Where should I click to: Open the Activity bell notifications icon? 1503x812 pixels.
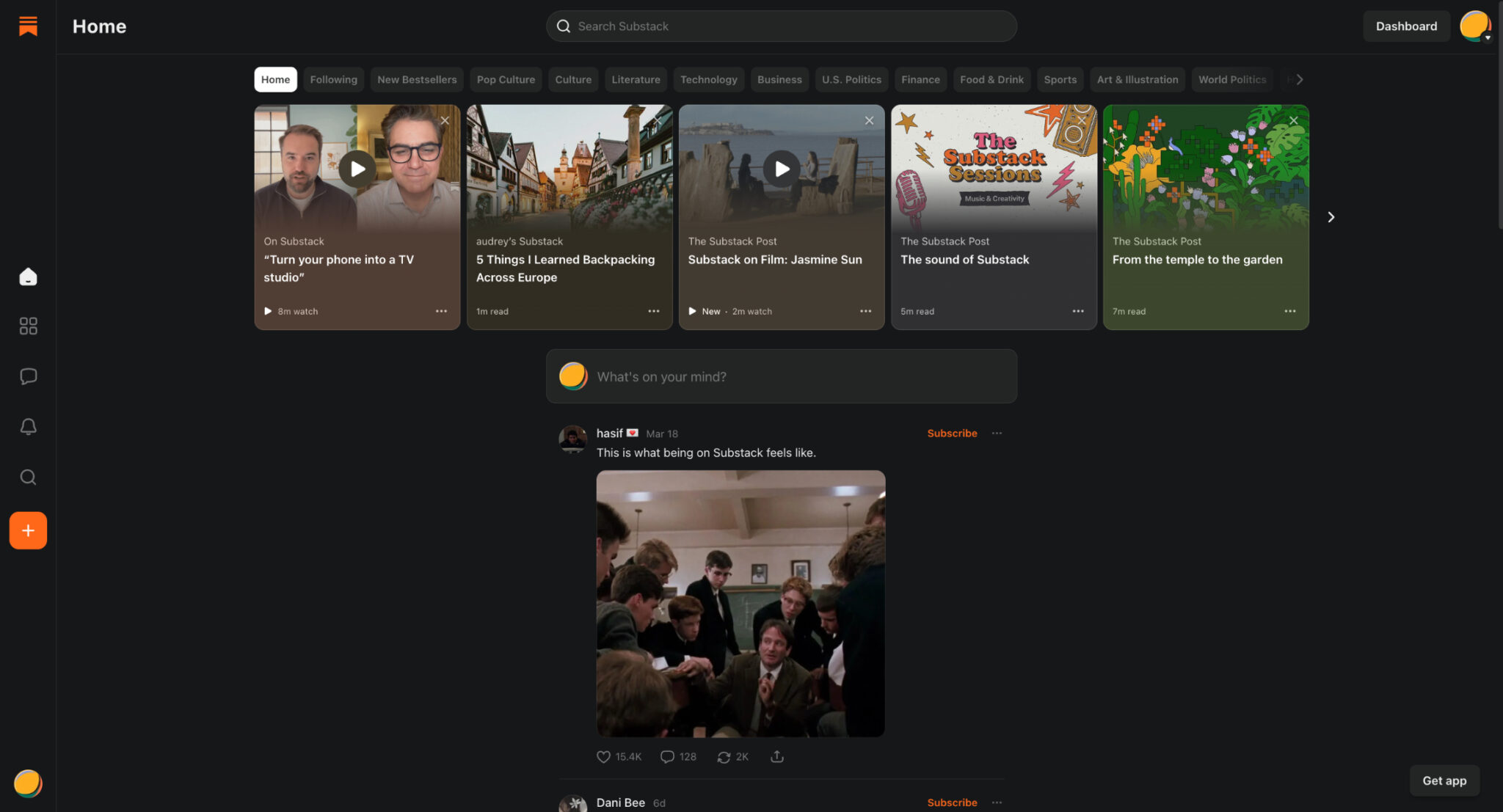pos(28,427)
